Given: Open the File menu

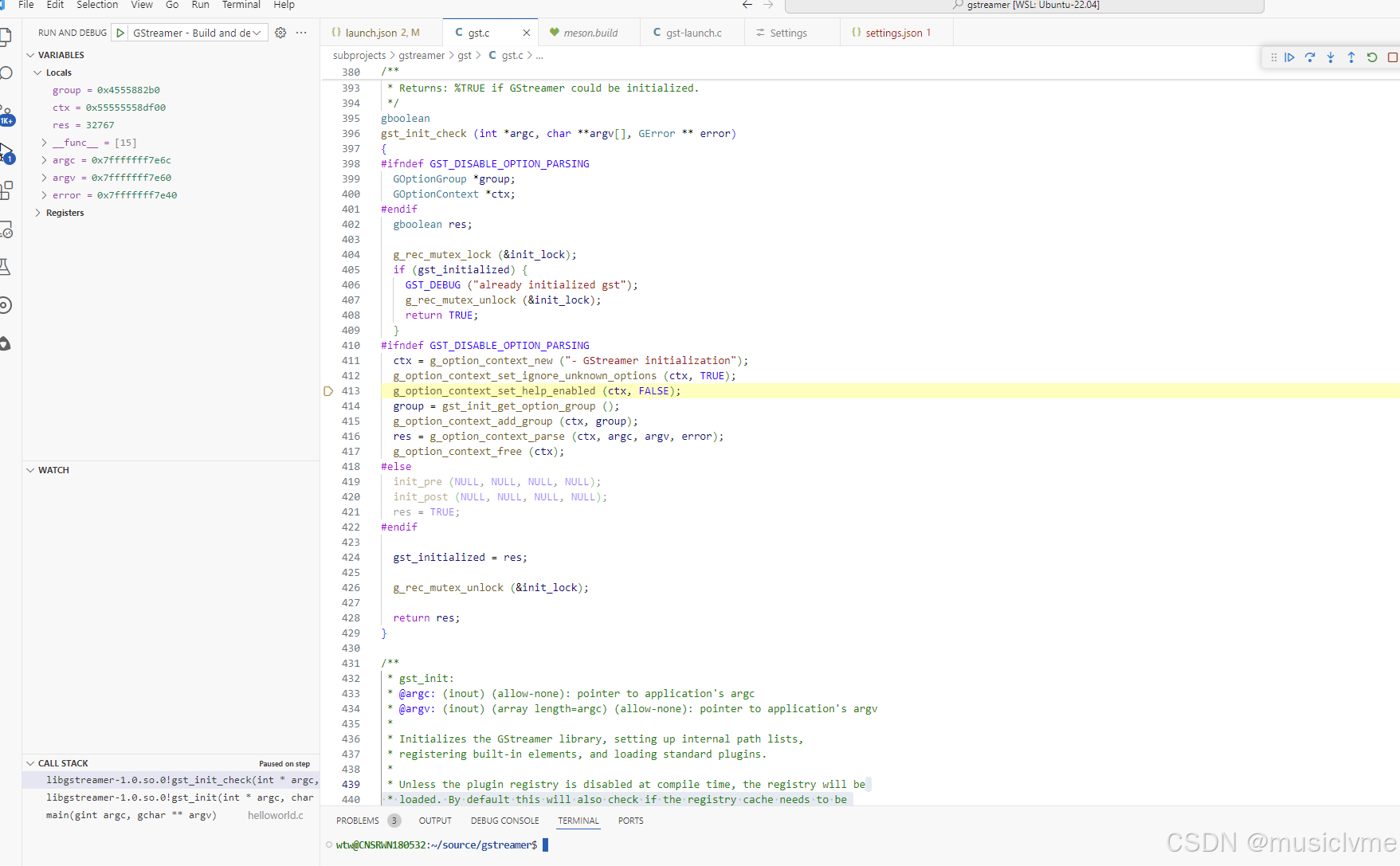Looking at the screenshot, I should tap(25, 5).
